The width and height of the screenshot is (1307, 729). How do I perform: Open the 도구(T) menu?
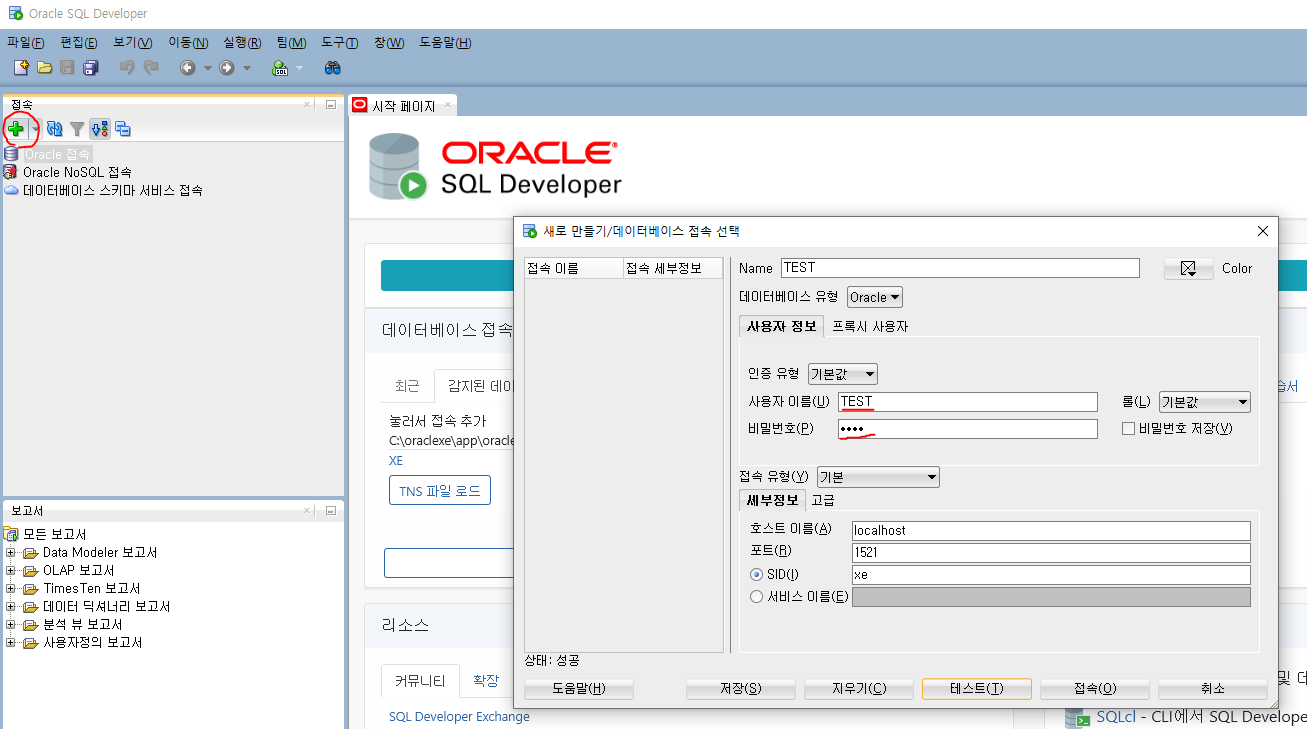tap(340, 42)
